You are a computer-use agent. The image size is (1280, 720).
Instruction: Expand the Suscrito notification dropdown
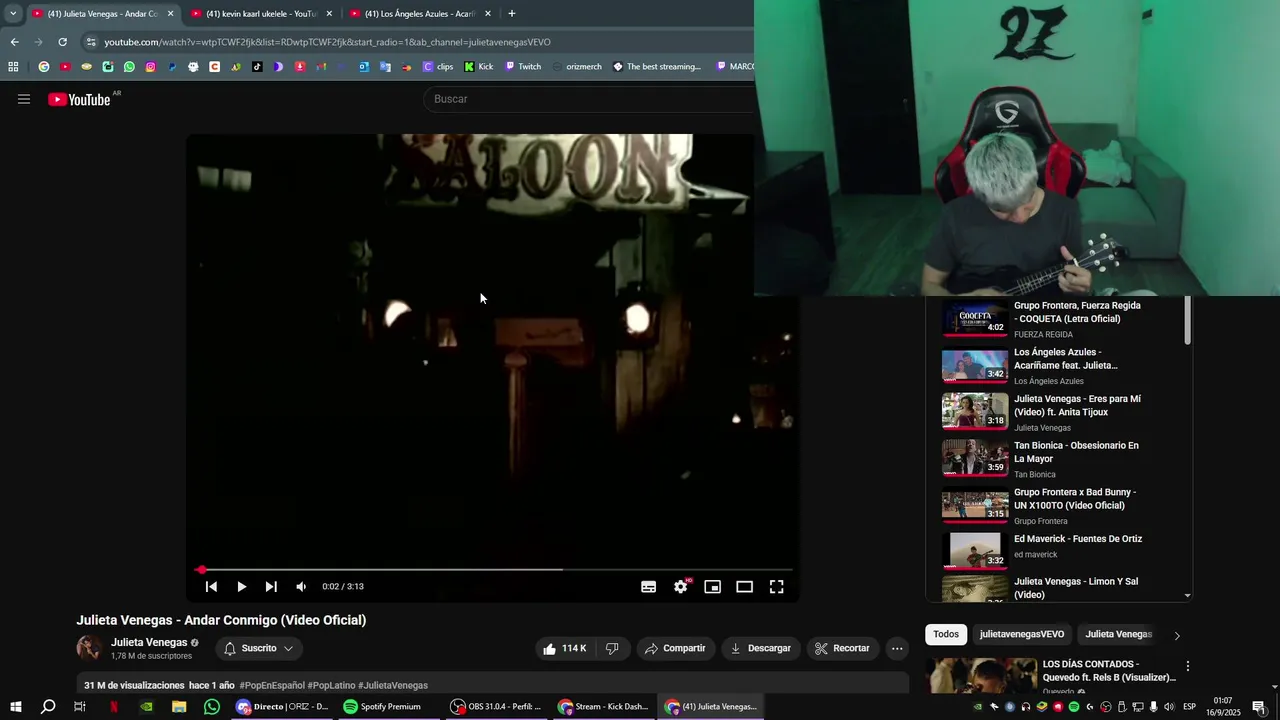coord(259,648)
